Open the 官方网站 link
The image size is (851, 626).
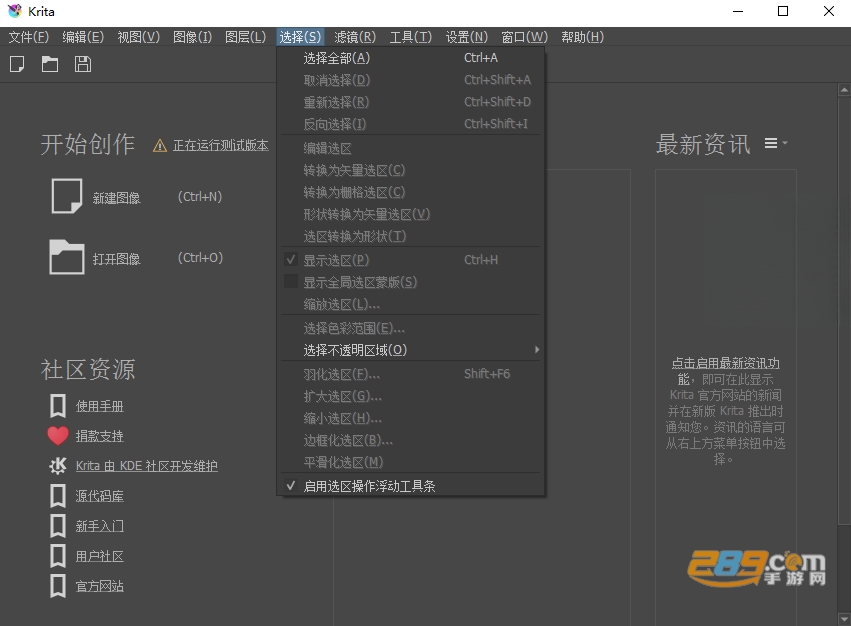pos(99,586)
